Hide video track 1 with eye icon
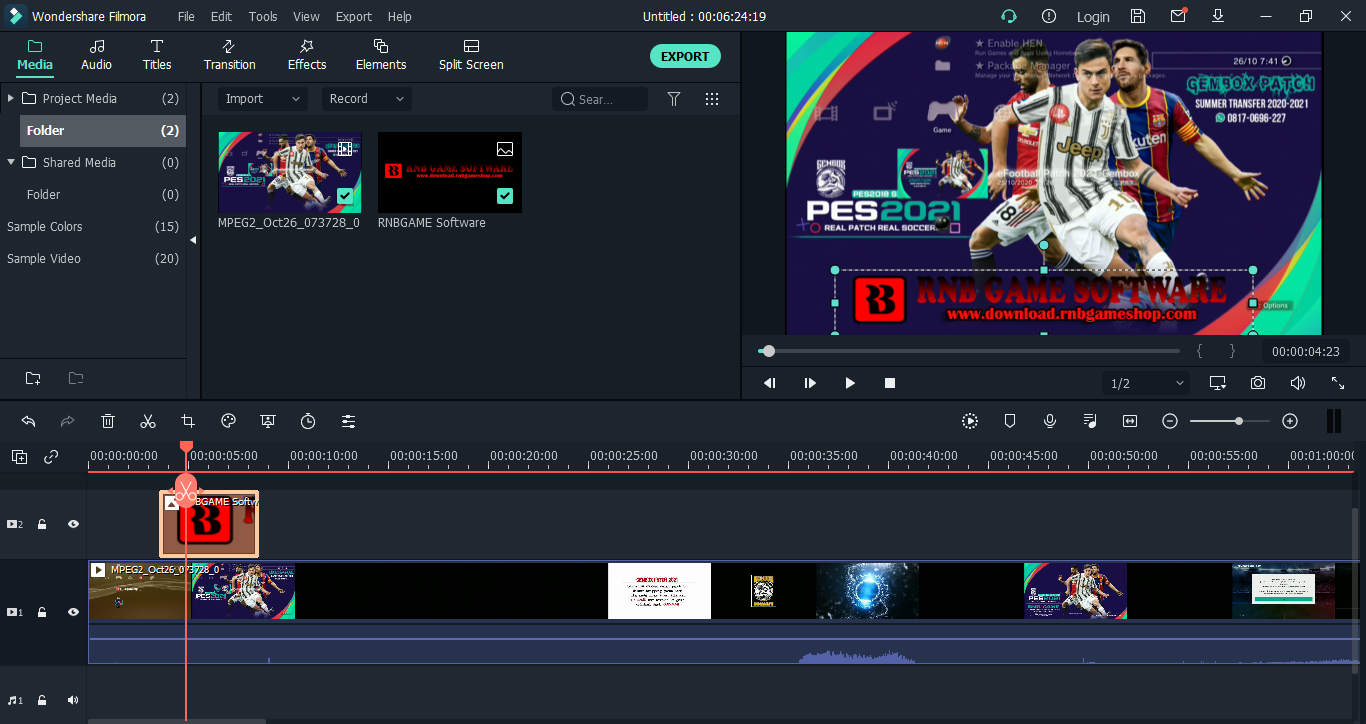Screen dimensions: 1366x724 coord(73,612)
